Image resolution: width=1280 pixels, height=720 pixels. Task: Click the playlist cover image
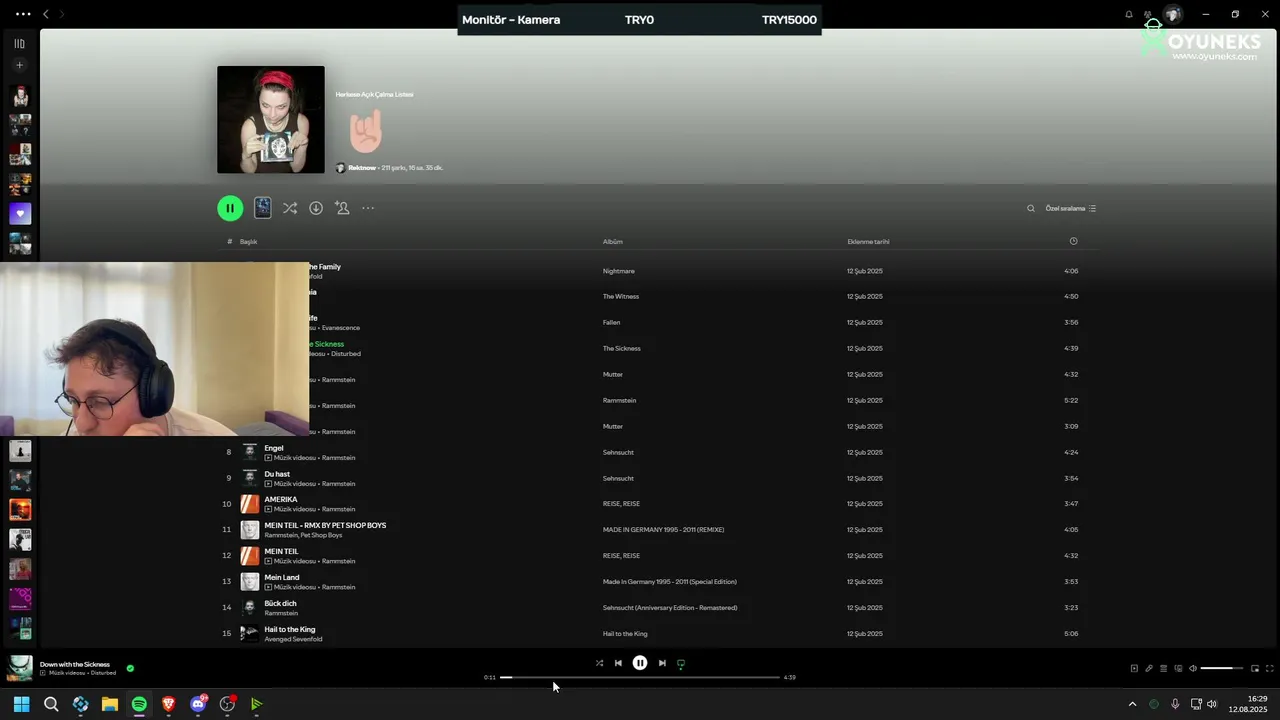pos(271,120)
